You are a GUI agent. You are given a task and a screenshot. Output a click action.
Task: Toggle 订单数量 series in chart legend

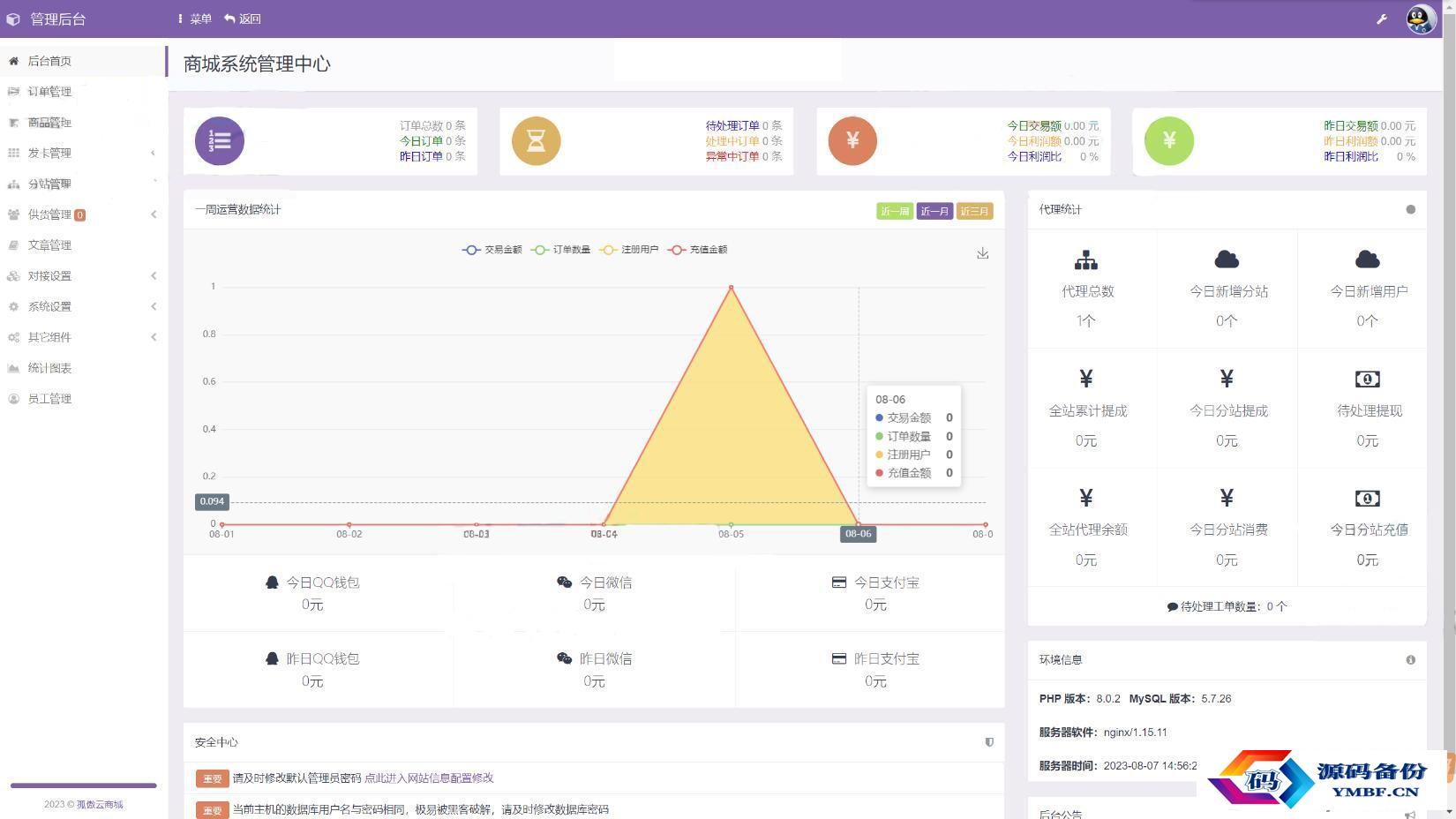click(x=560, y=250)
